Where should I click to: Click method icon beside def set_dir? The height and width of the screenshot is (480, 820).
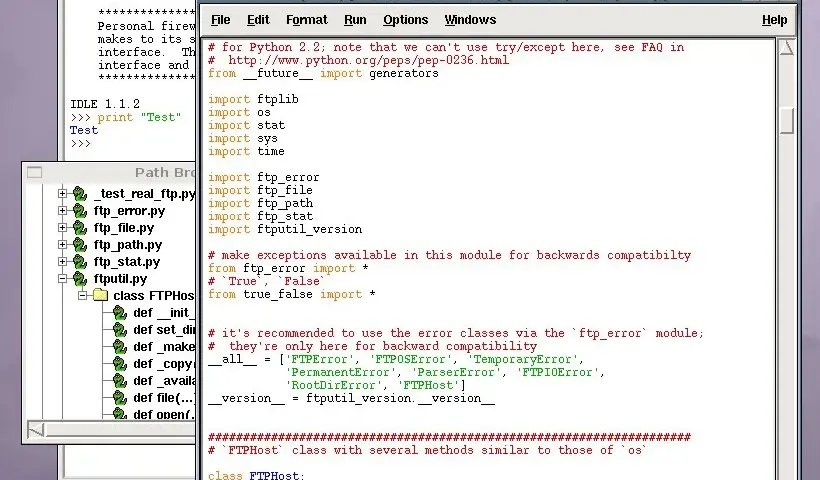(x=120, y=330)
